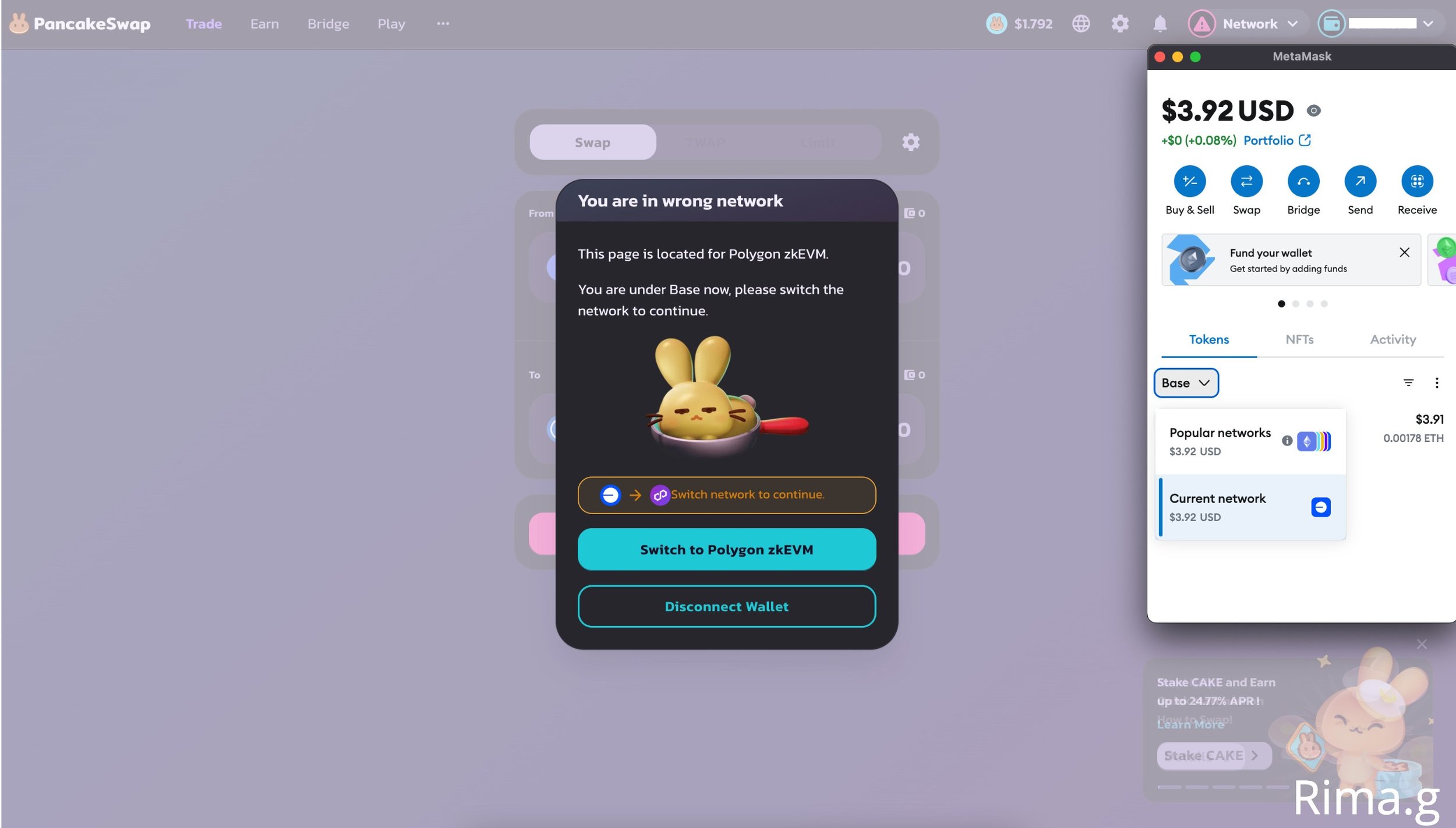1456x828 pixels.
Task: Select the second carousel dot in MetaMask
Action: (1295, 303)
